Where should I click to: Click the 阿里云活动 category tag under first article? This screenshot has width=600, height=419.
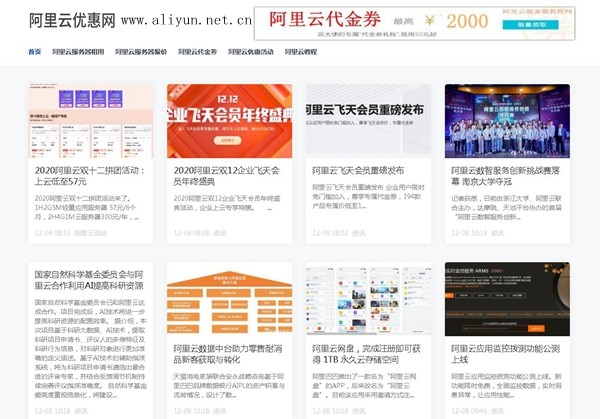(x=90, y=233)
